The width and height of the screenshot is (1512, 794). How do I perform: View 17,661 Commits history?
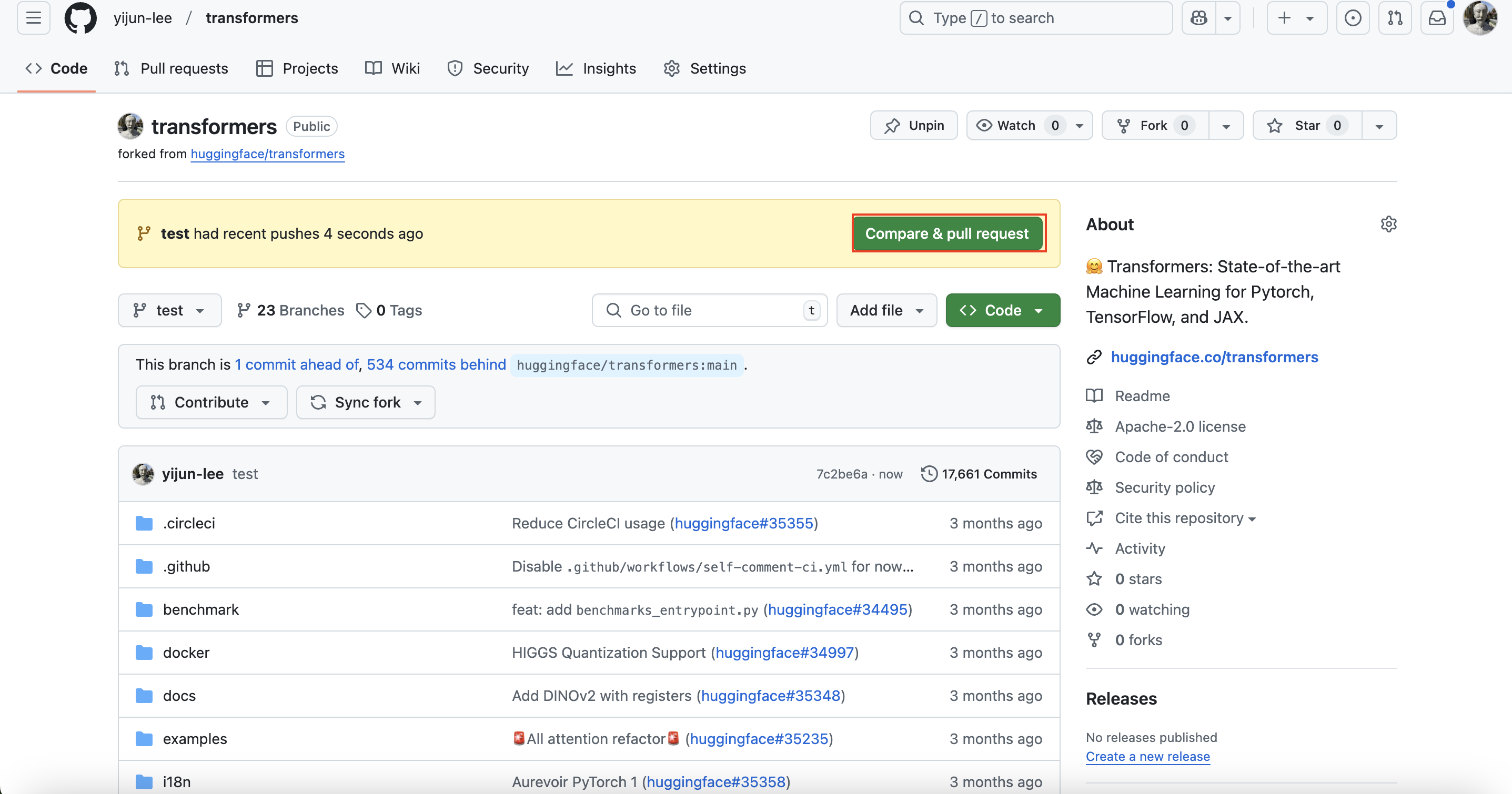(x=979, y=474)
